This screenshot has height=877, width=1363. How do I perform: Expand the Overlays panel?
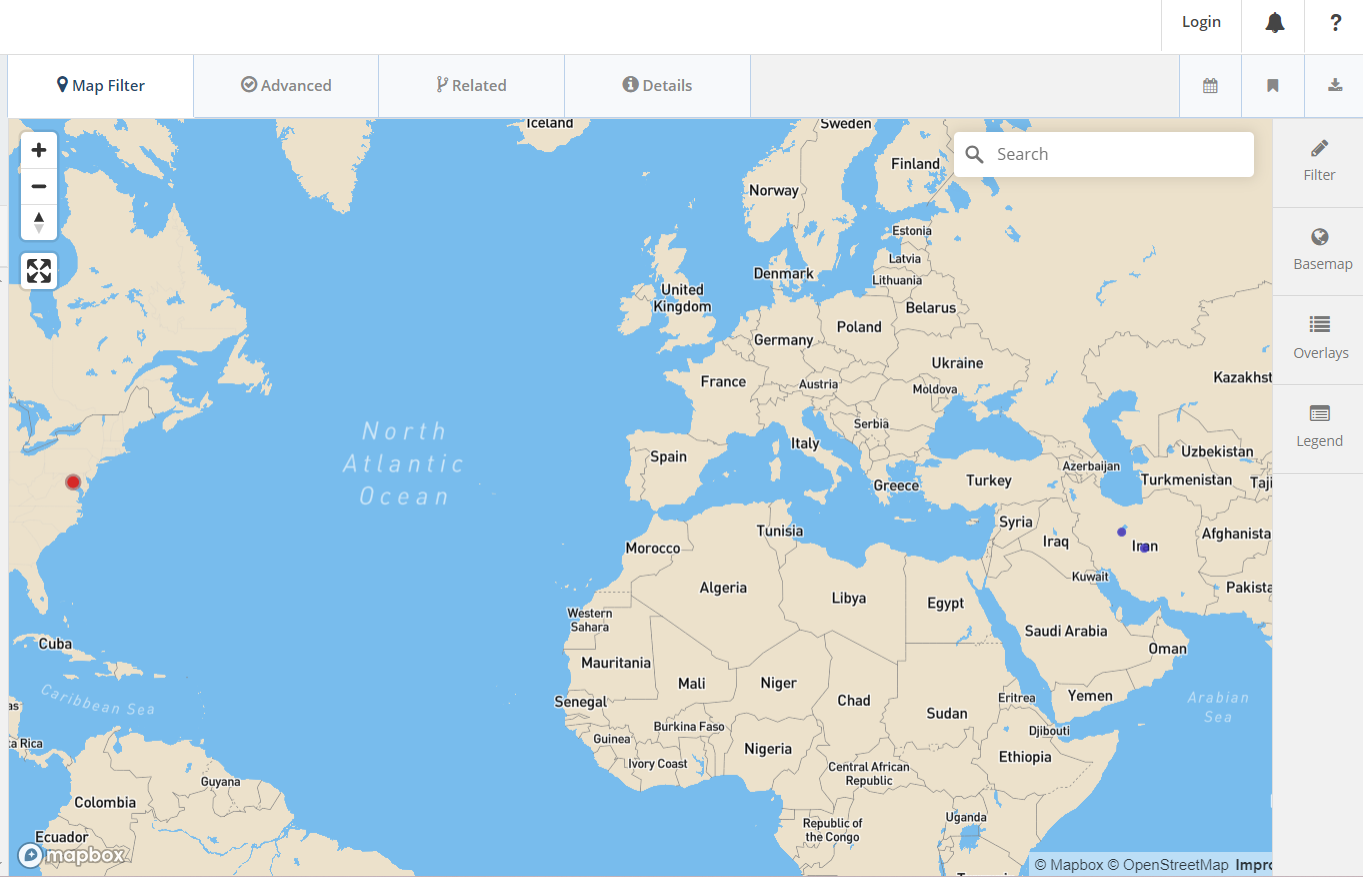pyautogui.click(x=1320, y=337)
